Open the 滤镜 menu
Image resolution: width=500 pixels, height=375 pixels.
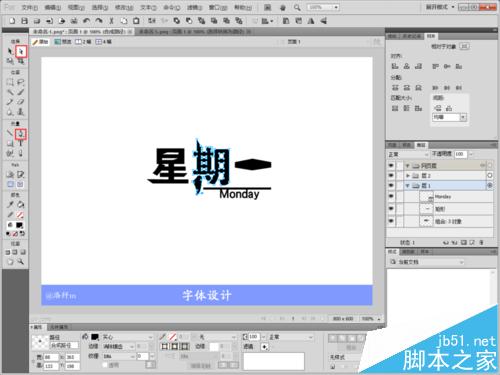[x=194, y=7]
